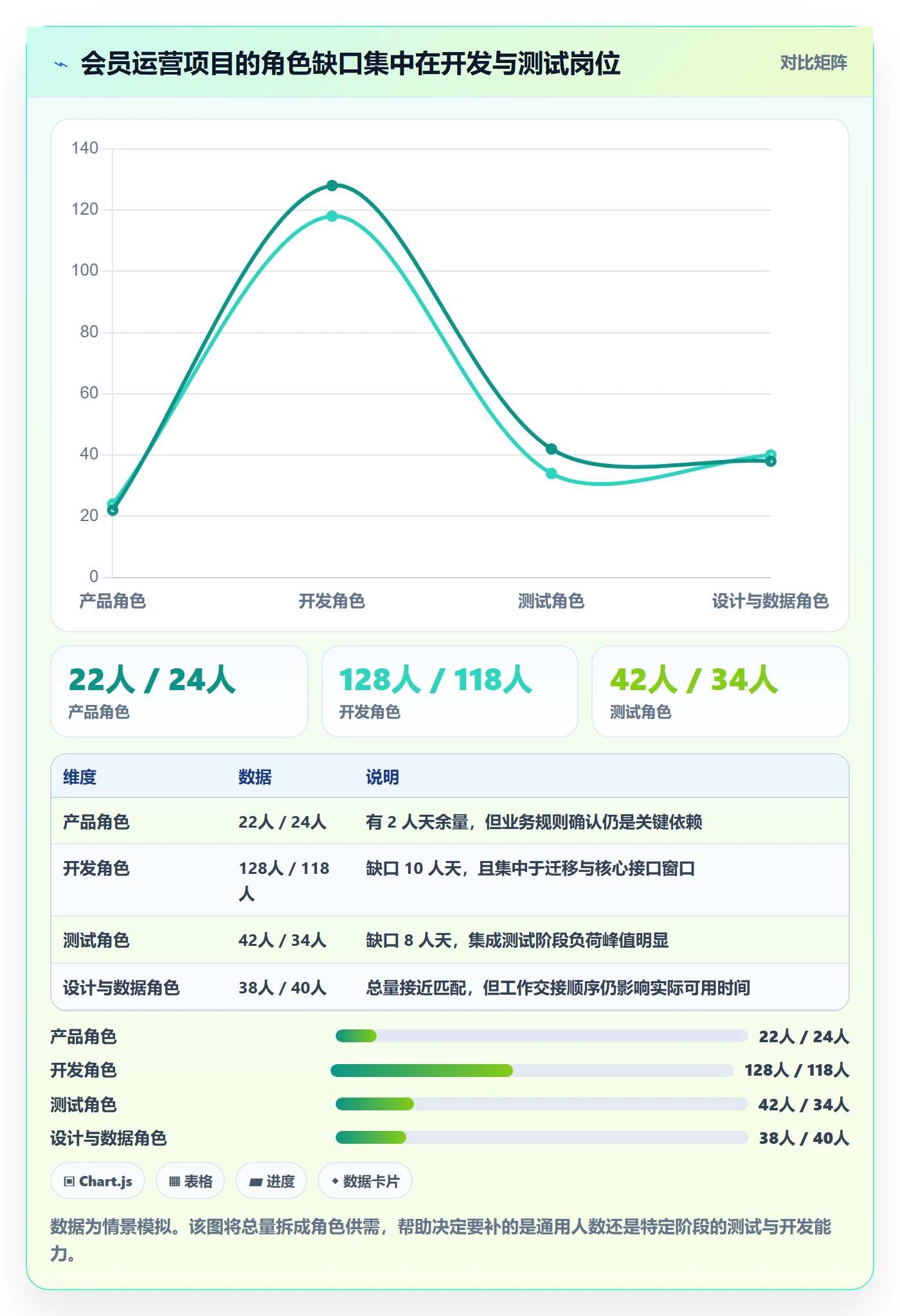Screen dimensions: 900x1316
Task: Click the Chart.js tag chip
Action: pyautogui.click(x=98, y=1181)
